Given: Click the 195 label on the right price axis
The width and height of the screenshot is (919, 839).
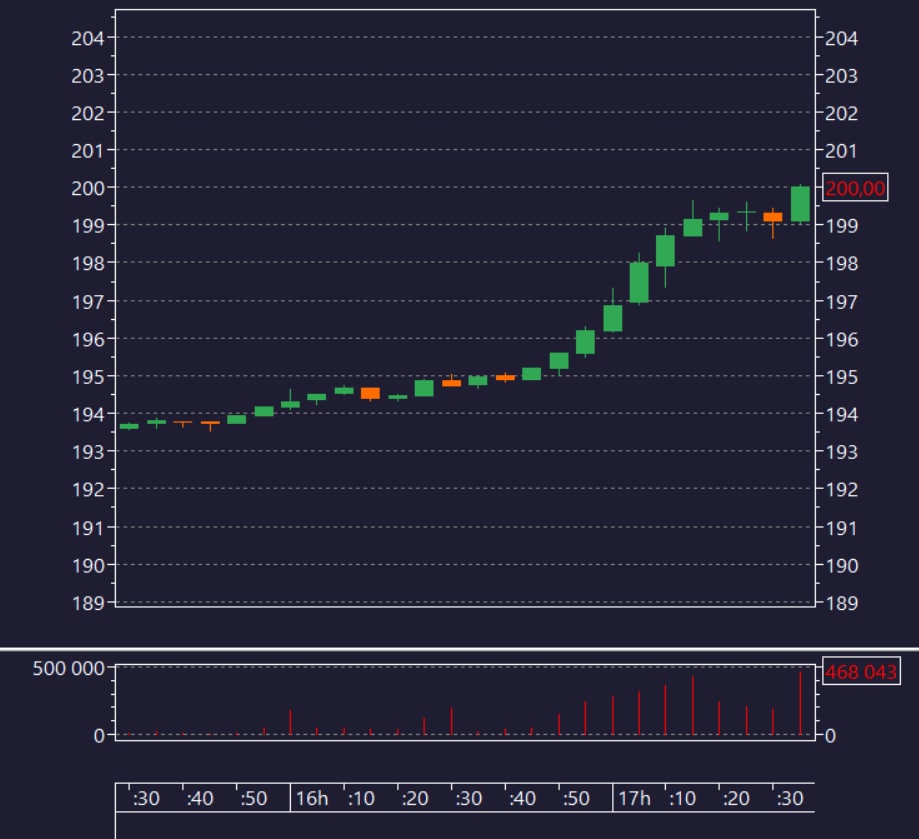Looking at the screenshot, I should tap(842, 377).
